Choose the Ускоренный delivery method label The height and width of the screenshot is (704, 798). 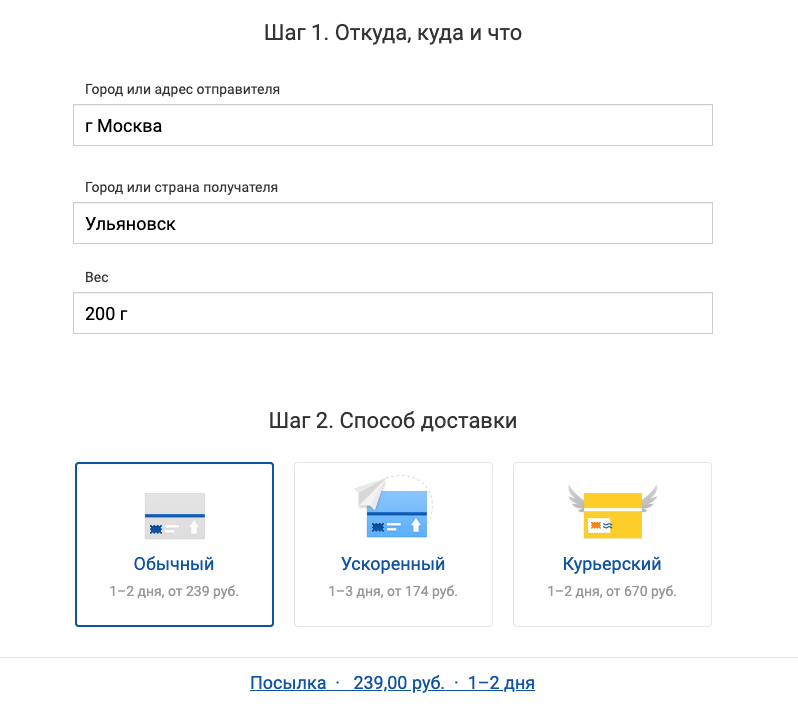393,564
